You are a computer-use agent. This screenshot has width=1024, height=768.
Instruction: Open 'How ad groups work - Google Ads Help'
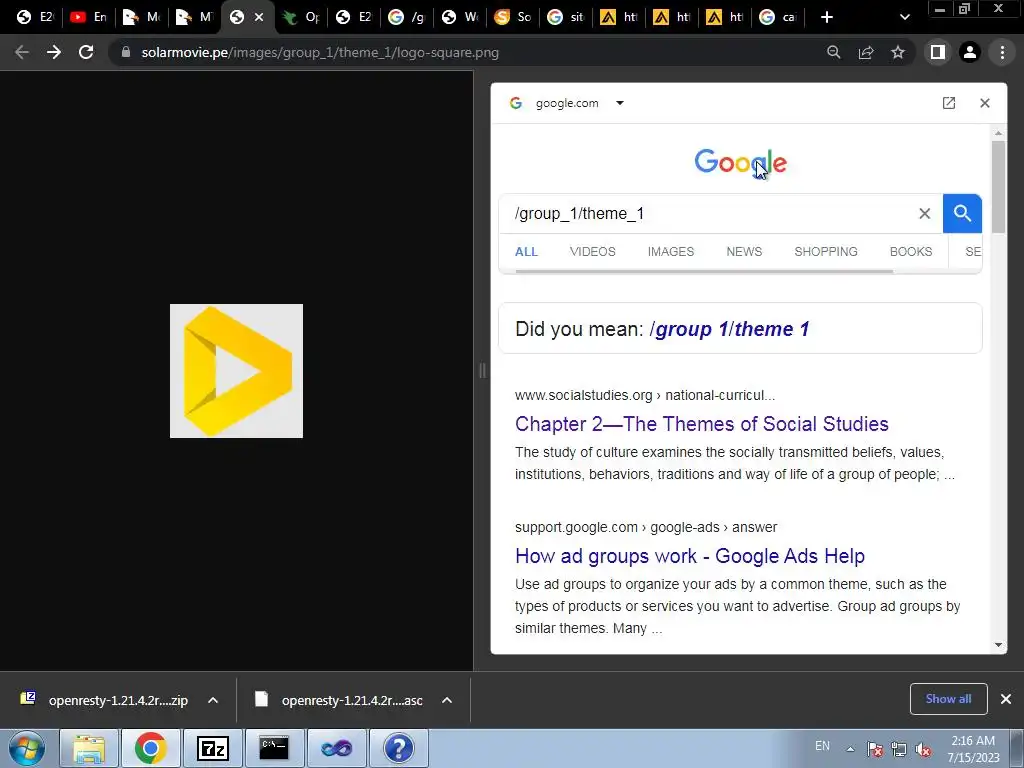[x=690, y=556]
